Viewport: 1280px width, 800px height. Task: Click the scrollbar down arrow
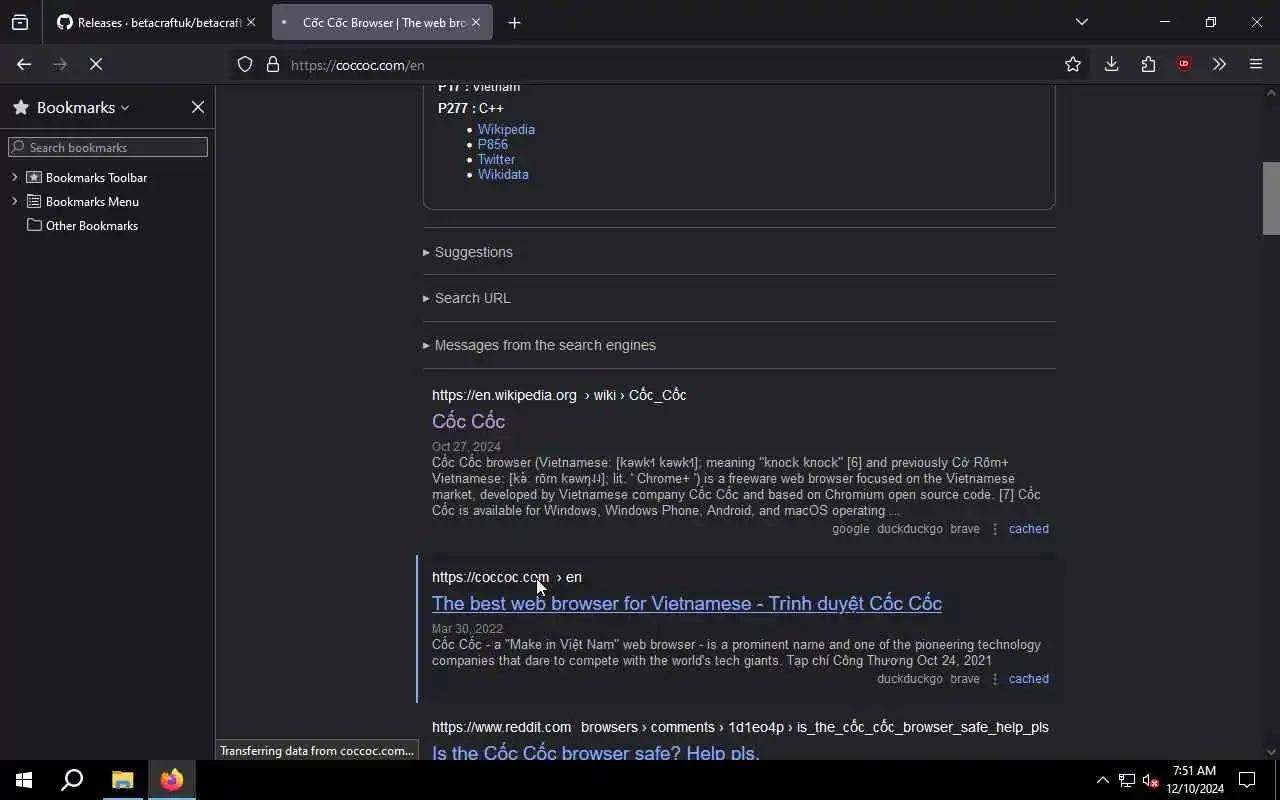1271,752
